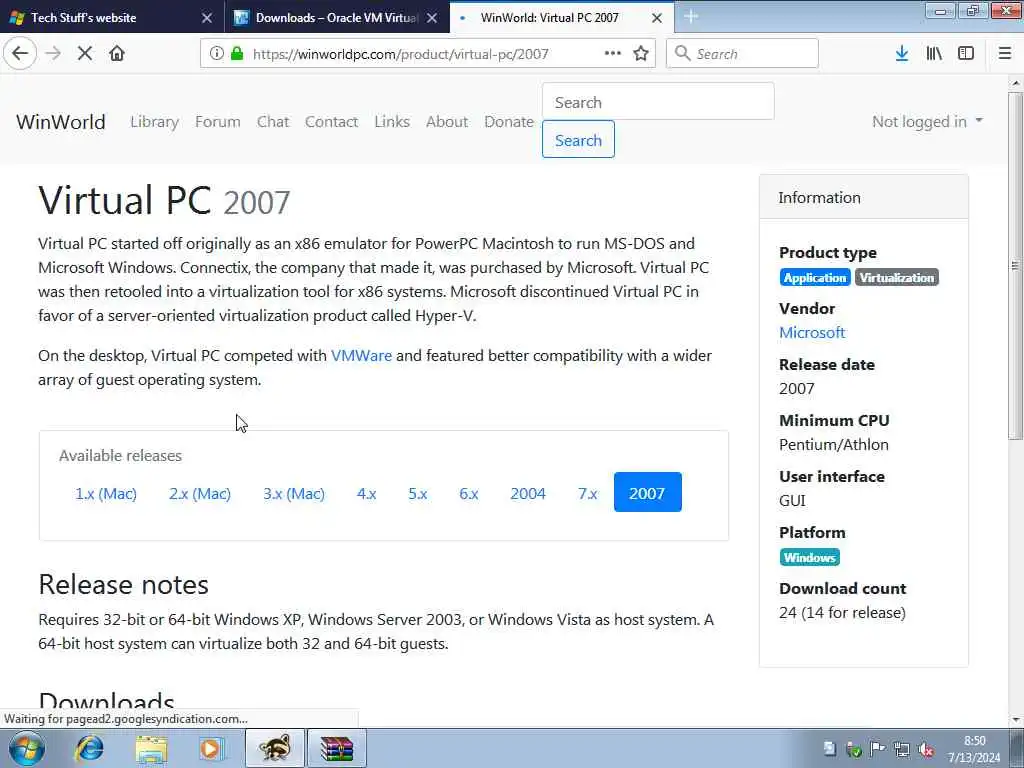This screenshot has width=1024, height=768.
Task: Open the network status tray icon
Action: pyautogui.click(x=902, y=748)
